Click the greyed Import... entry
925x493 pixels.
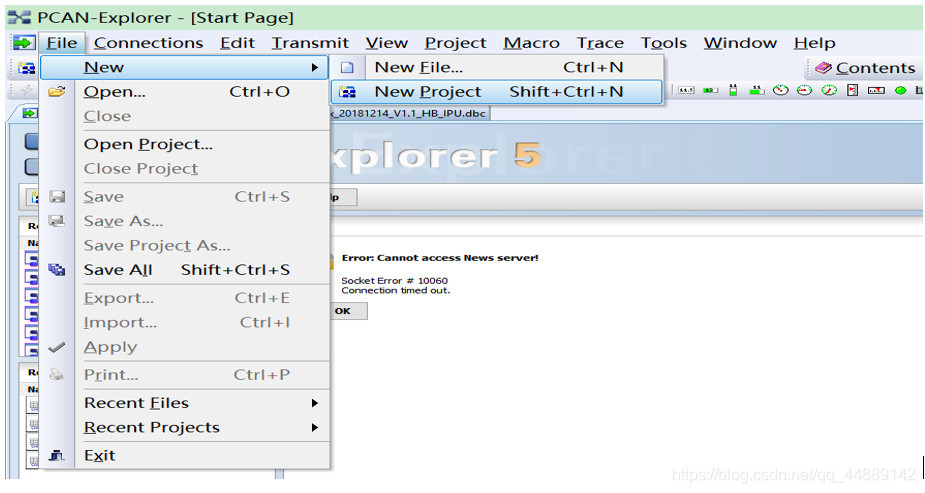[185, 322]
